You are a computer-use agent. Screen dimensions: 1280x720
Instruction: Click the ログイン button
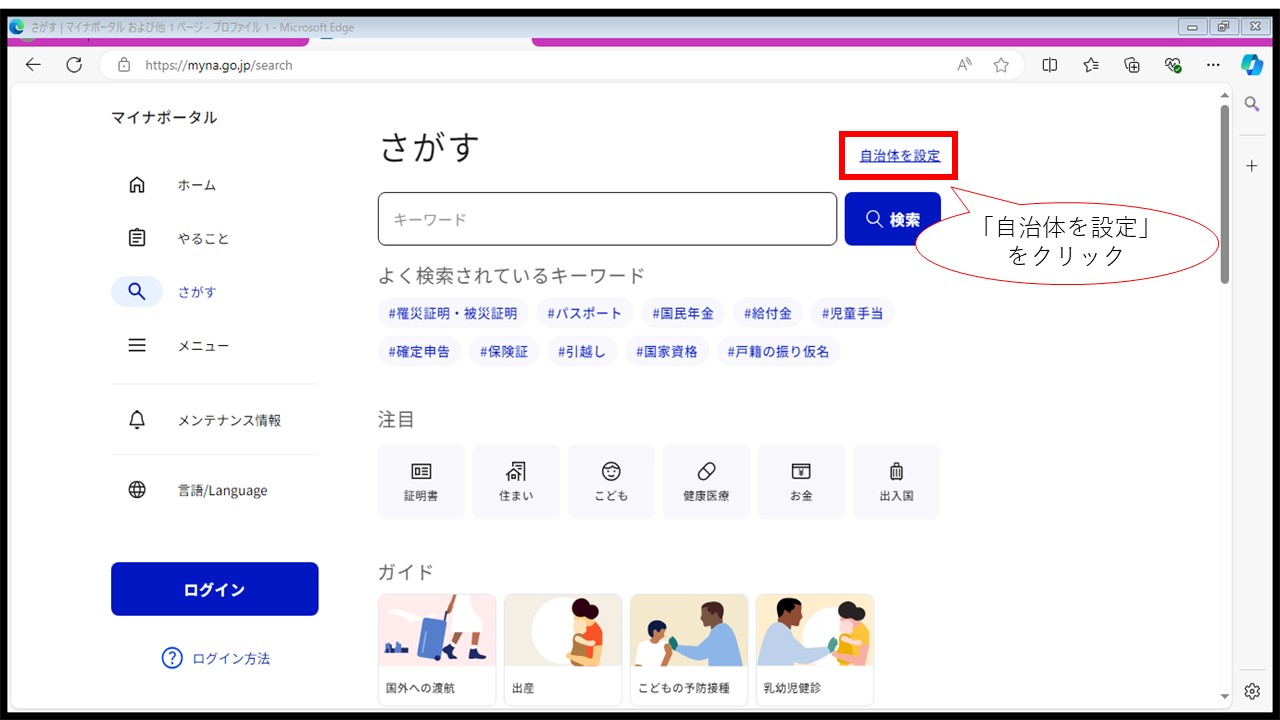coord(215,589)
